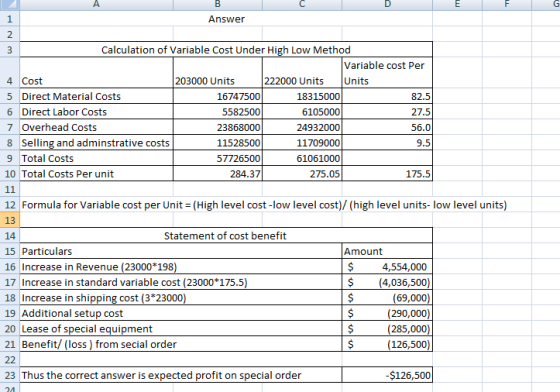The image size is (560, 392).
Task: Click the final answer -$126,500 cell
Action: point(387,375)
